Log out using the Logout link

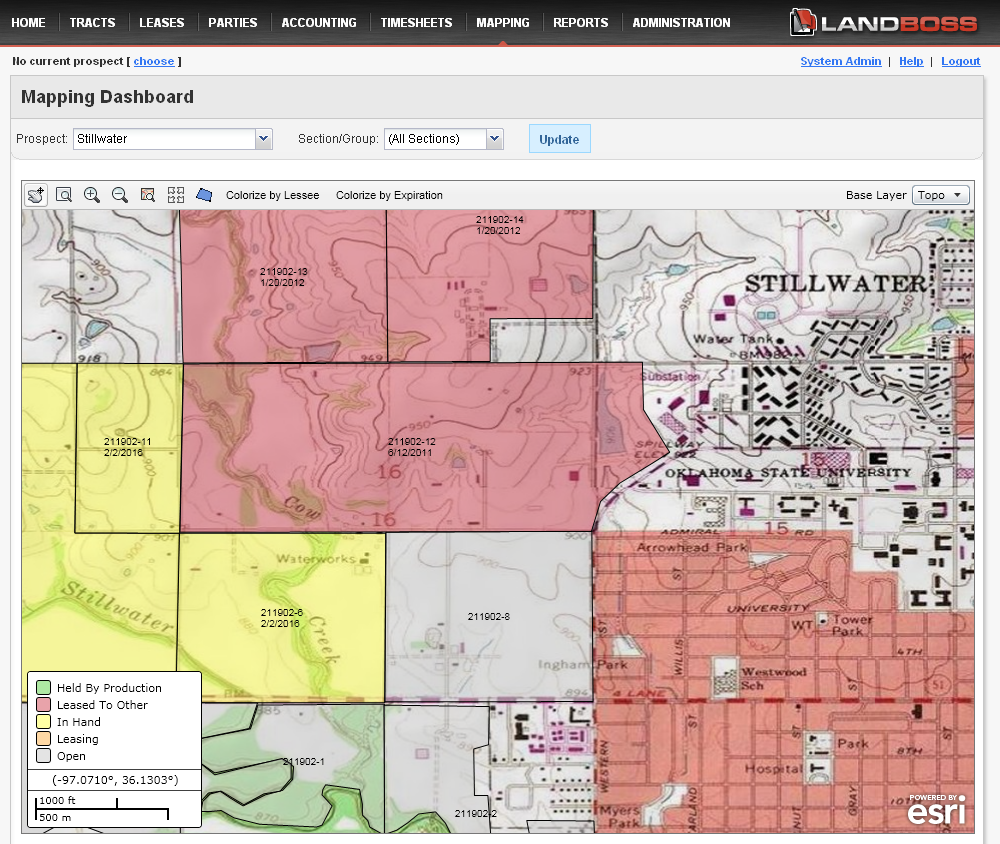(x=960, y=61)
